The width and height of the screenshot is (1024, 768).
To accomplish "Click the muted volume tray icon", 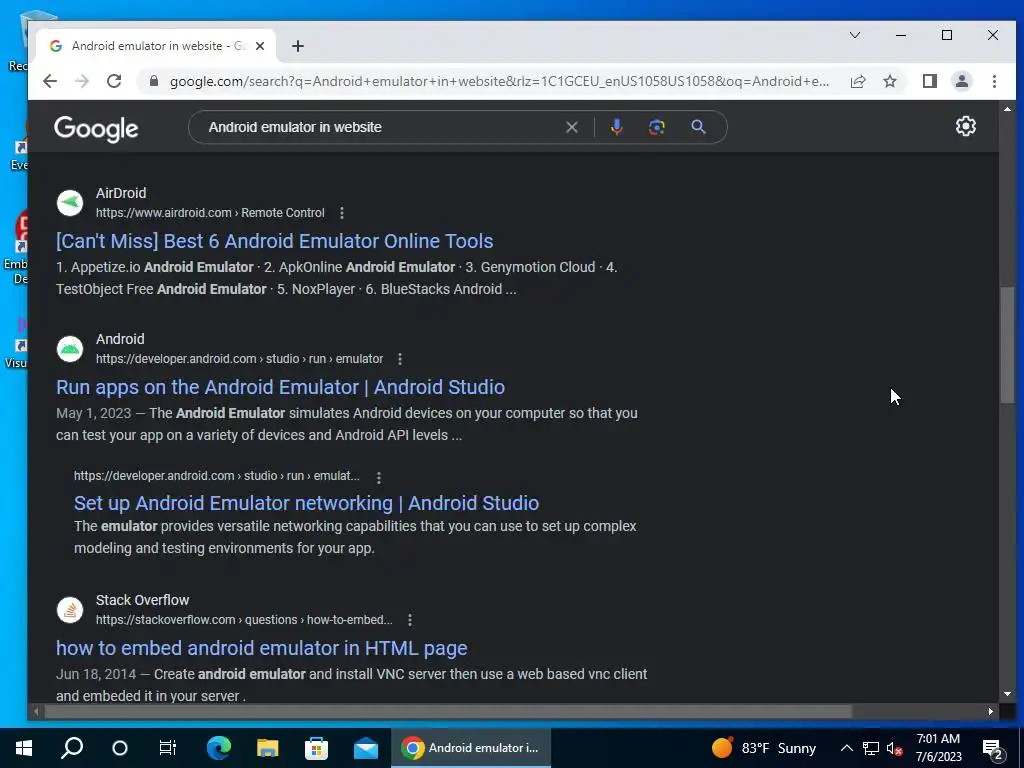I will [894, 748].
